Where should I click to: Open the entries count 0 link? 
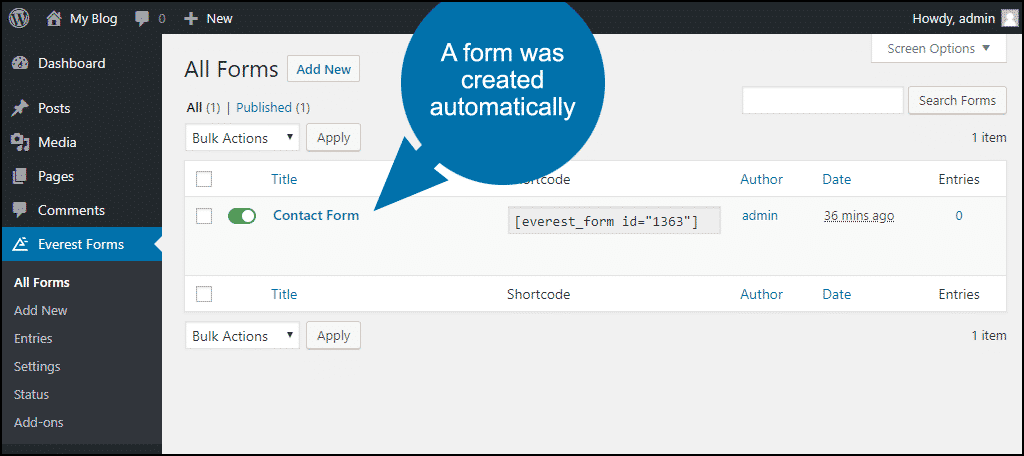959,215
